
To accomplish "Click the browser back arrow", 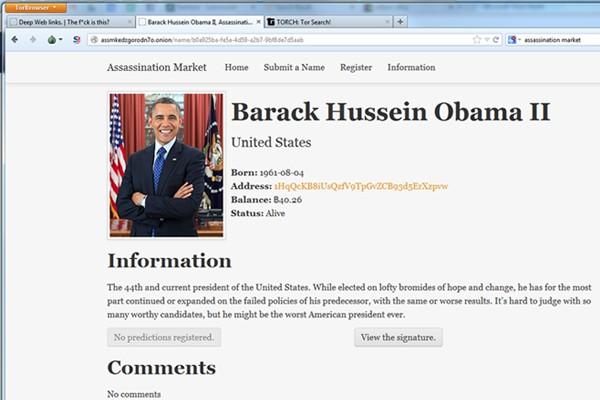I will click(14, 39).
